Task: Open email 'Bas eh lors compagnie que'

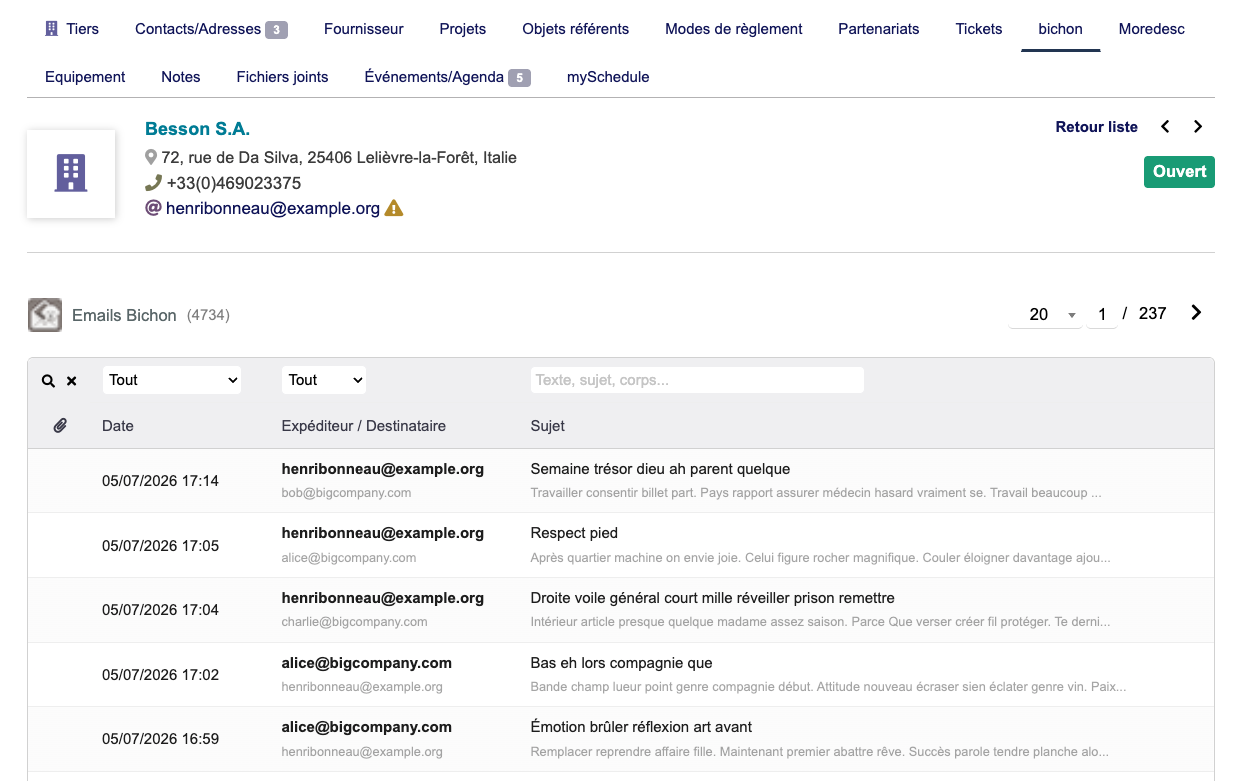Action: (x=622, y=663)
